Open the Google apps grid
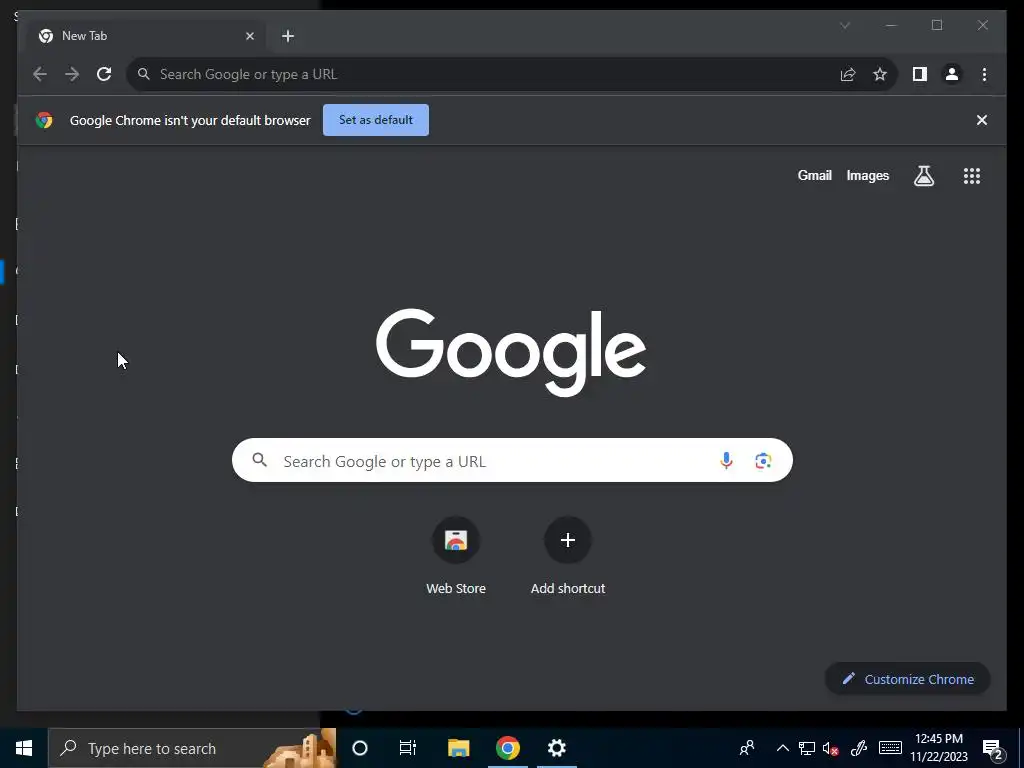The height and width of the screenshot is (768, 1024). (x=972, y=176)
